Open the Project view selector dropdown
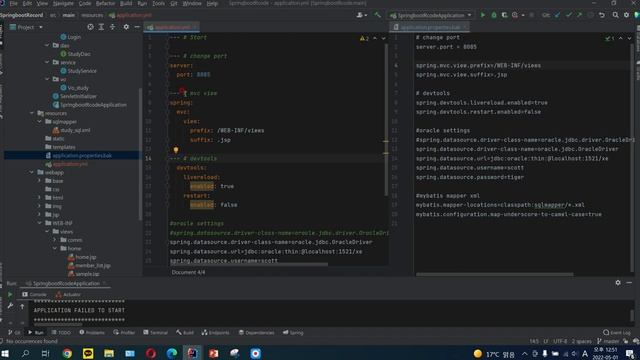 (26, 27)
